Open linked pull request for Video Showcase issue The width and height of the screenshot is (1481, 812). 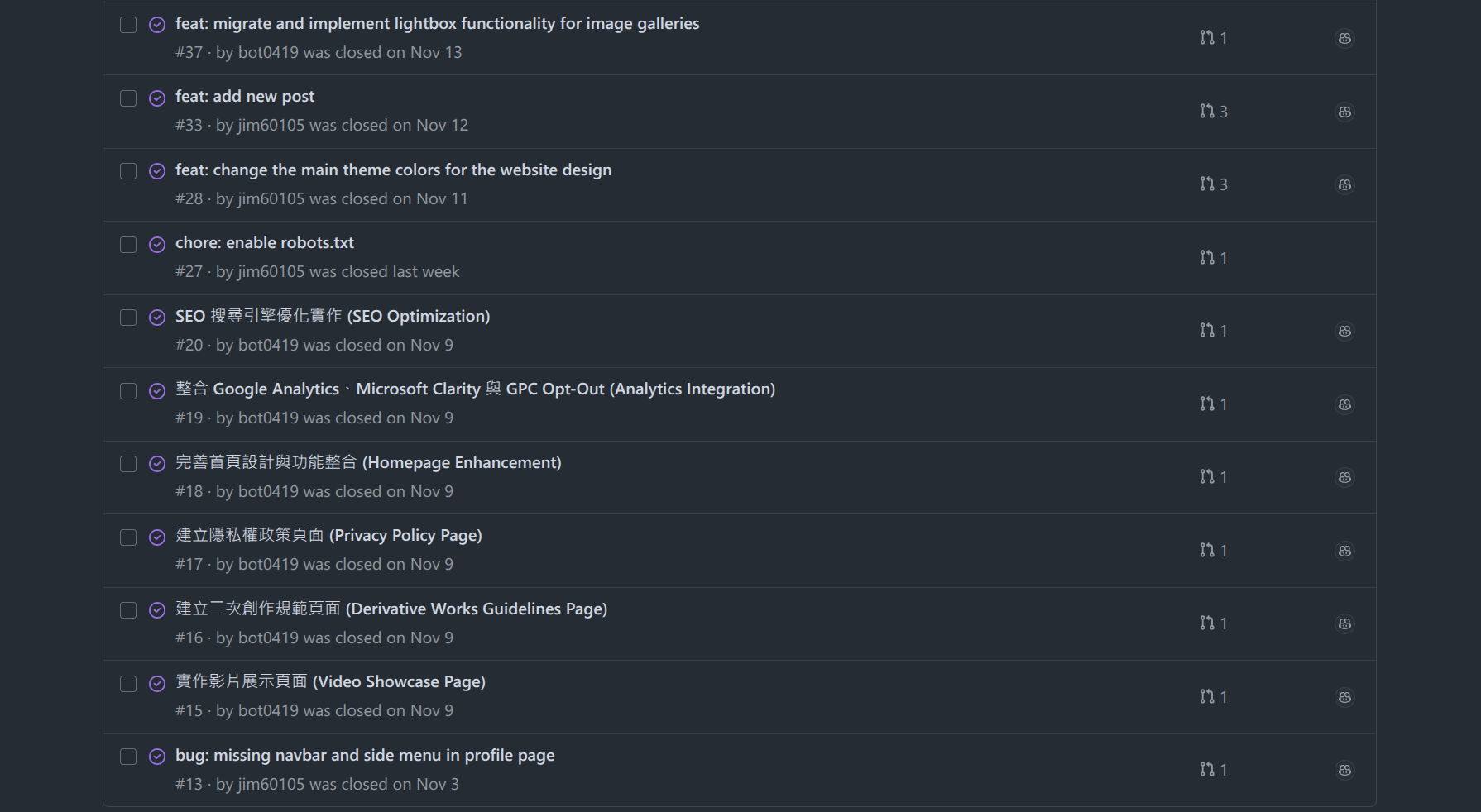pos(1213,697)
